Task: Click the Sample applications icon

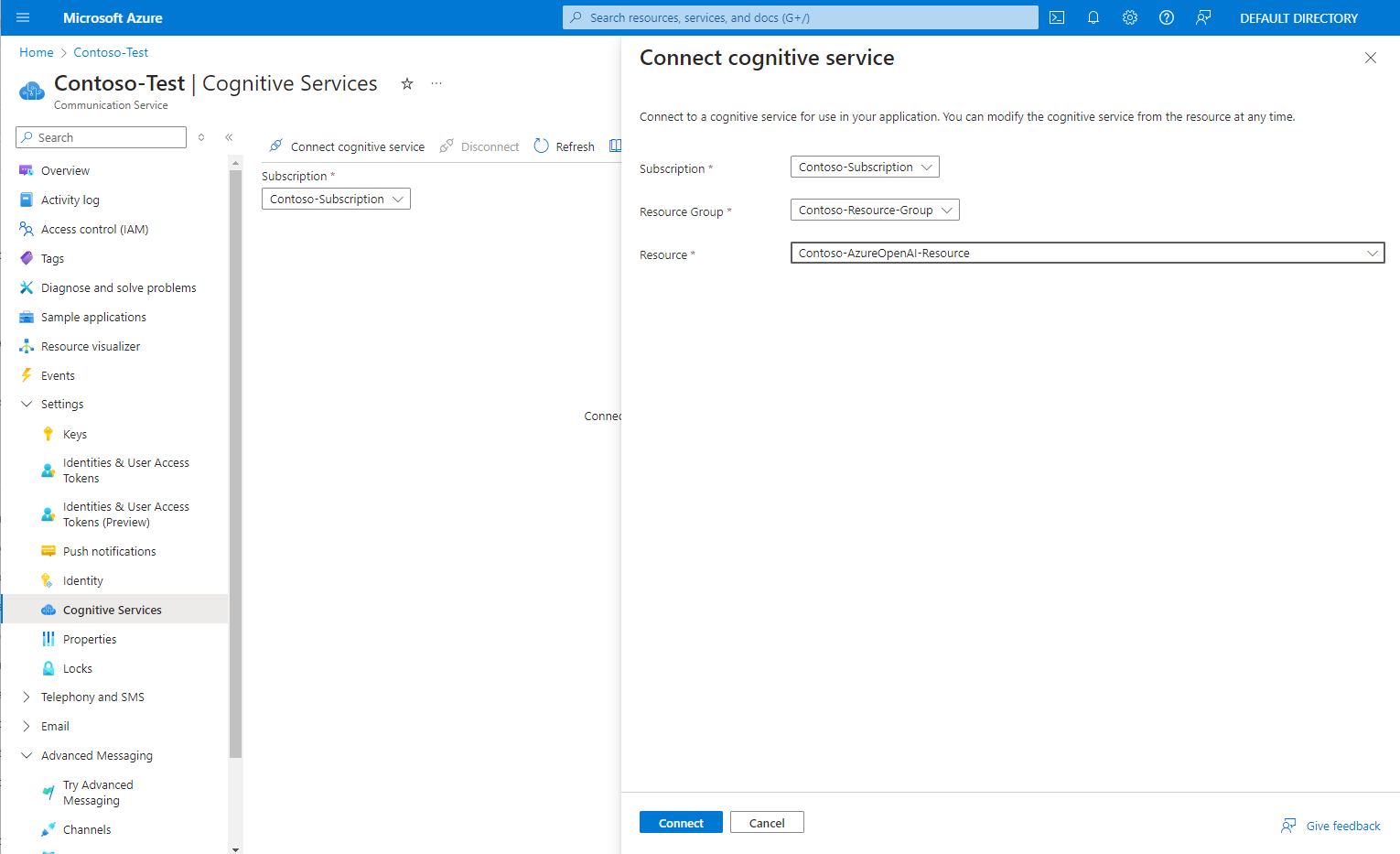Action: pos(27,317)
